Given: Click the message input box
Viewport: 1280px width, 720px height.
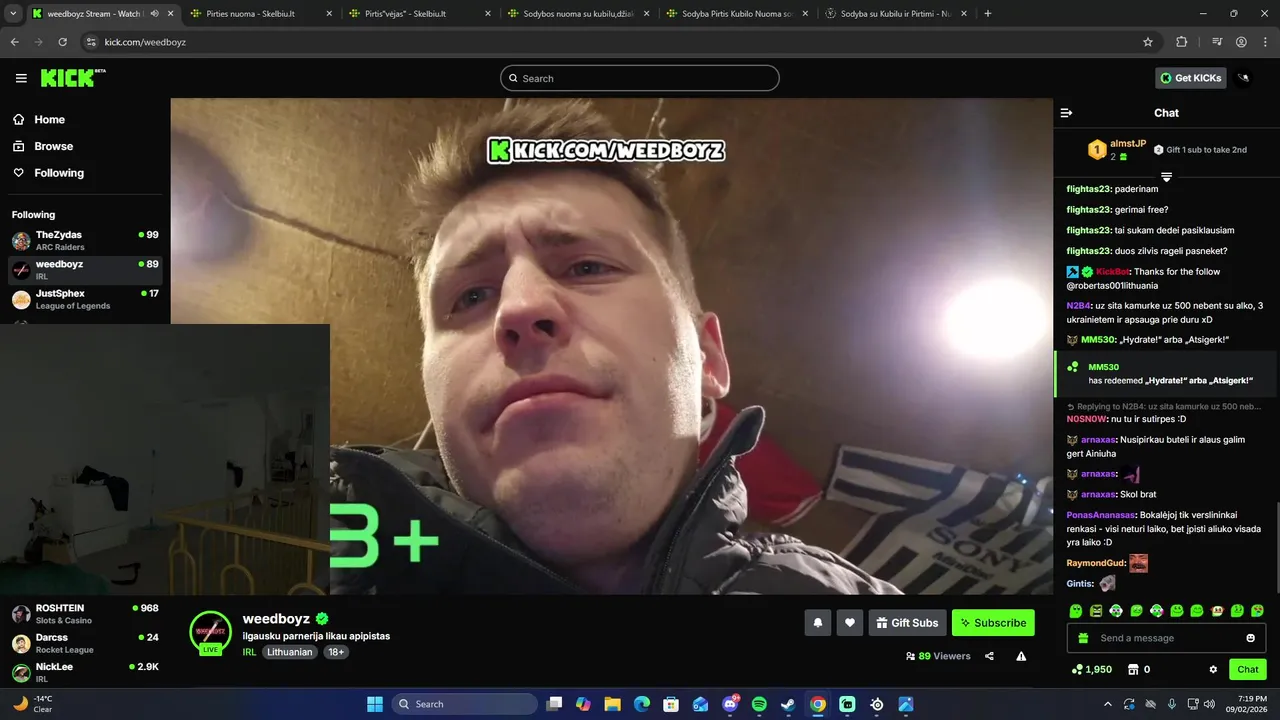Looking at the screenshot, I should point(1166,638).
